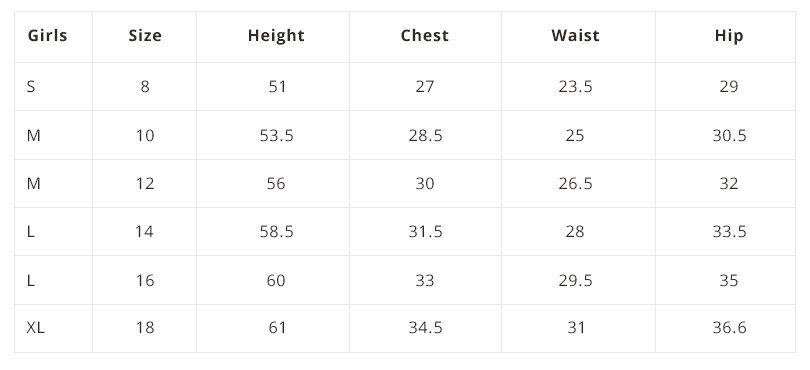Select size 8 cell
Image resolution: width=810 pixels, height=370 pixels.
(145, 86)
